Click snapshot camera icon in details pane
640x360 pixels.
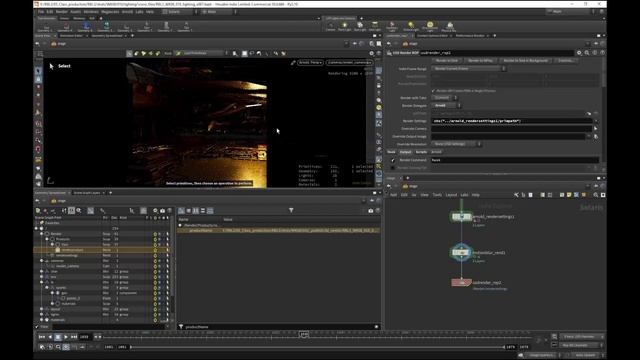tap(371, 211)
